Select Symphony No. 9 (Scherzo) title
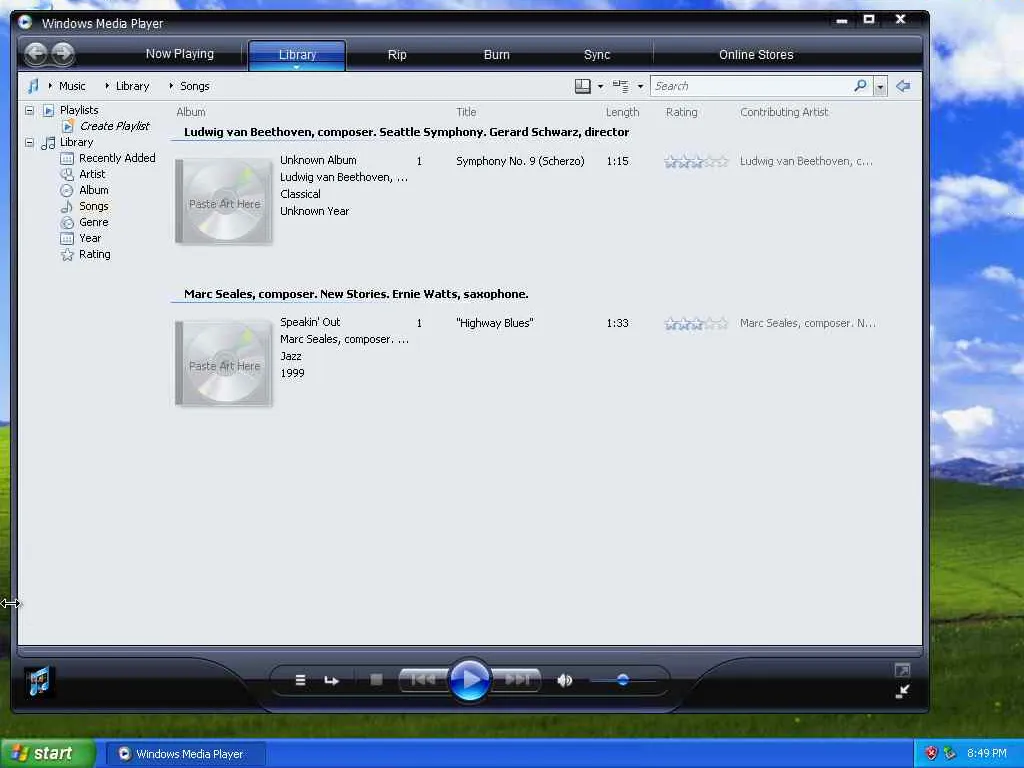1024x768 pixels. tap(520, 161)
